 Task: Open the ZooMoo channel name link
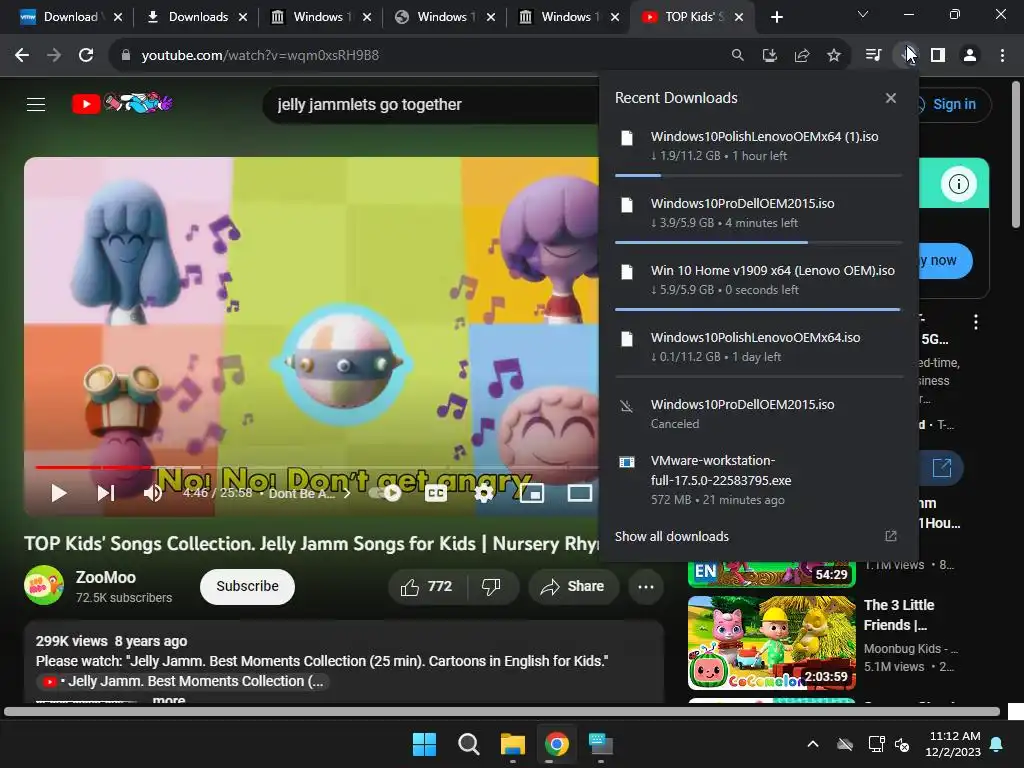106,577
